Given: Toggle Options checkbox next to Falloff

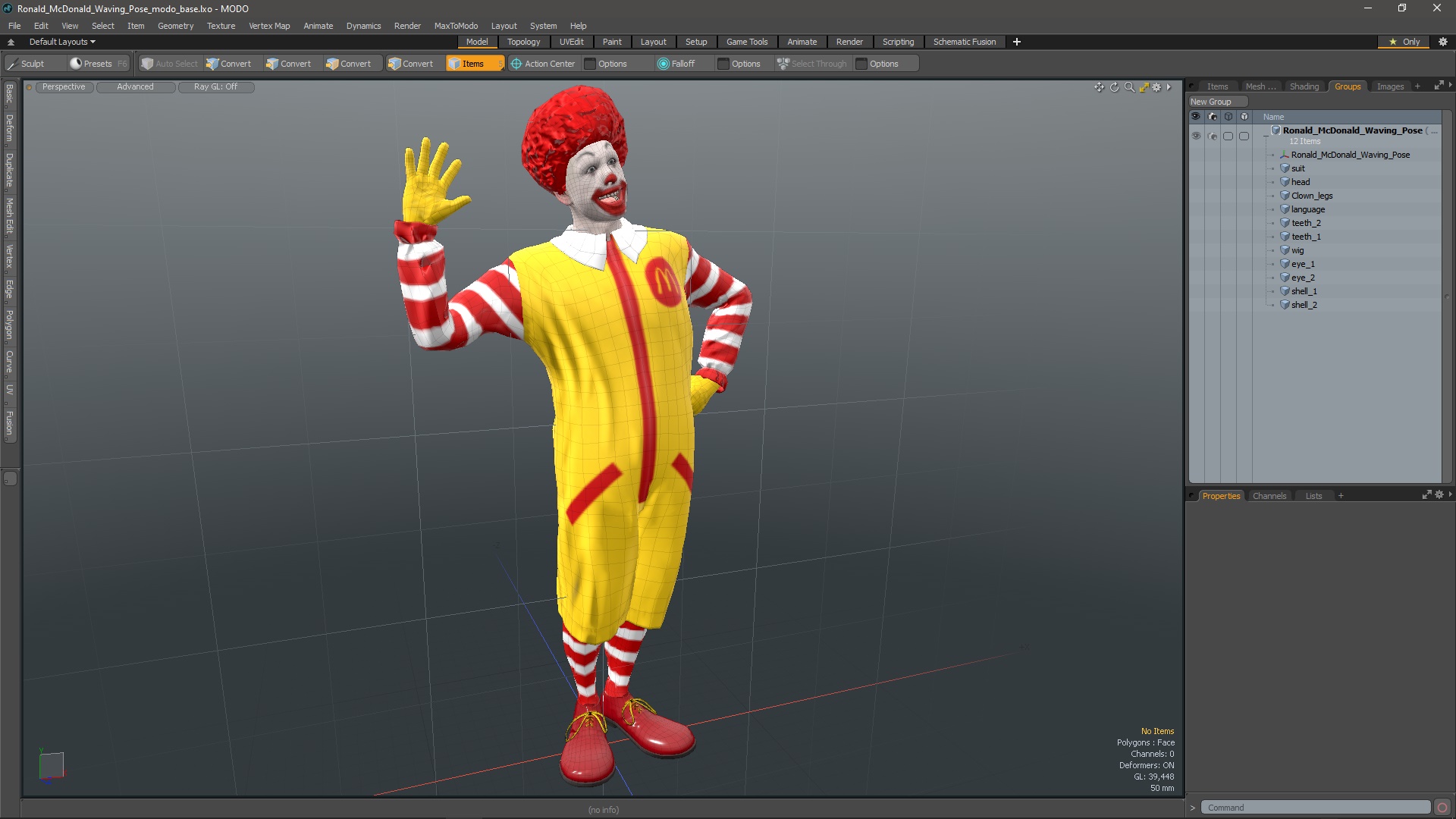Looking at the screenshot, I should click(x=723, y=64).
